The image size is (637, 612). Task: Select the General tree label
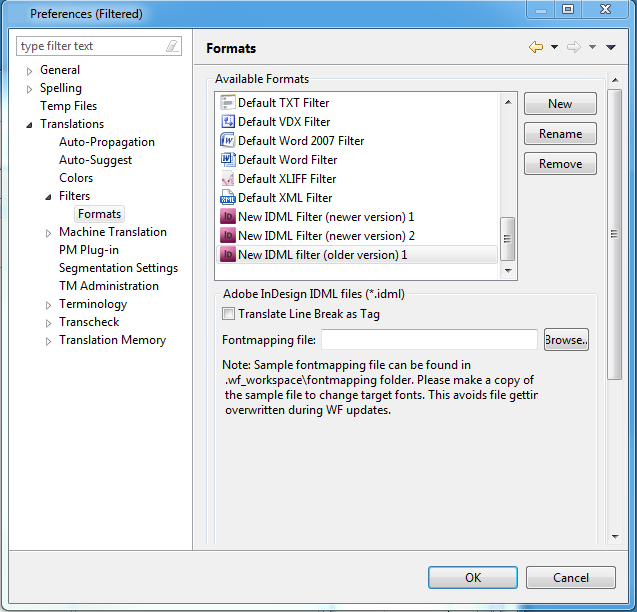[60, 70]
